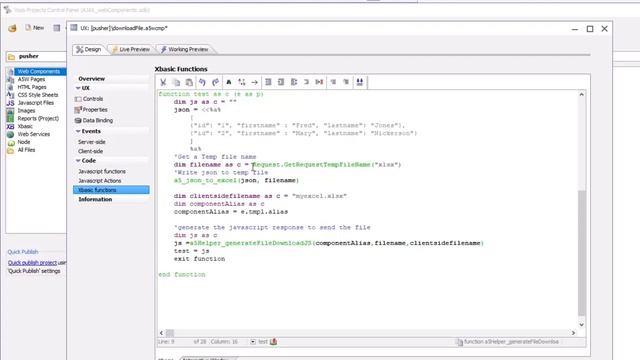Select Xbasic category in Control Panel

(x=25, y=126)
